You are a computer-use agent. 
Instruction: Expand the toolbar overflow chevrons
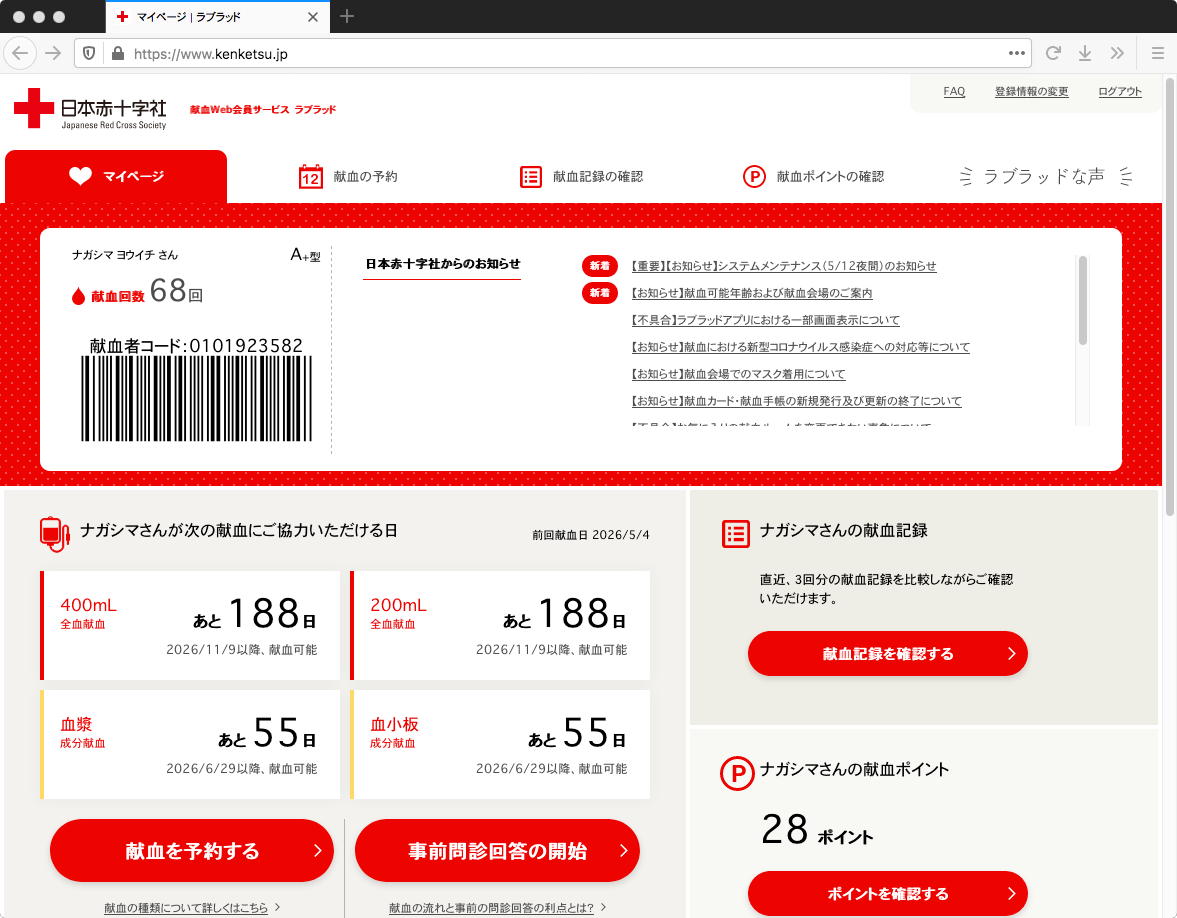point(1117,53)
